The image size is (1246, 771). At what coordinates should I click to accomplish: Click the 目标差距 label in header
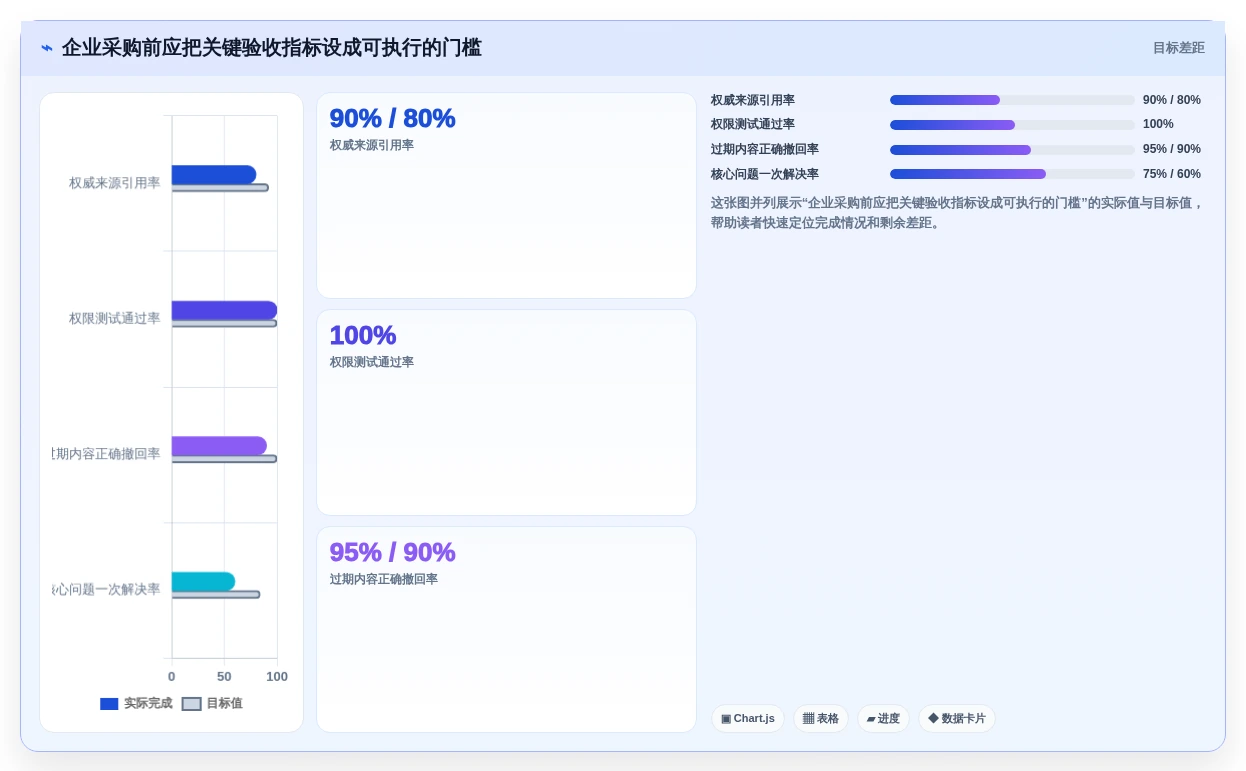click(1178, 48)
